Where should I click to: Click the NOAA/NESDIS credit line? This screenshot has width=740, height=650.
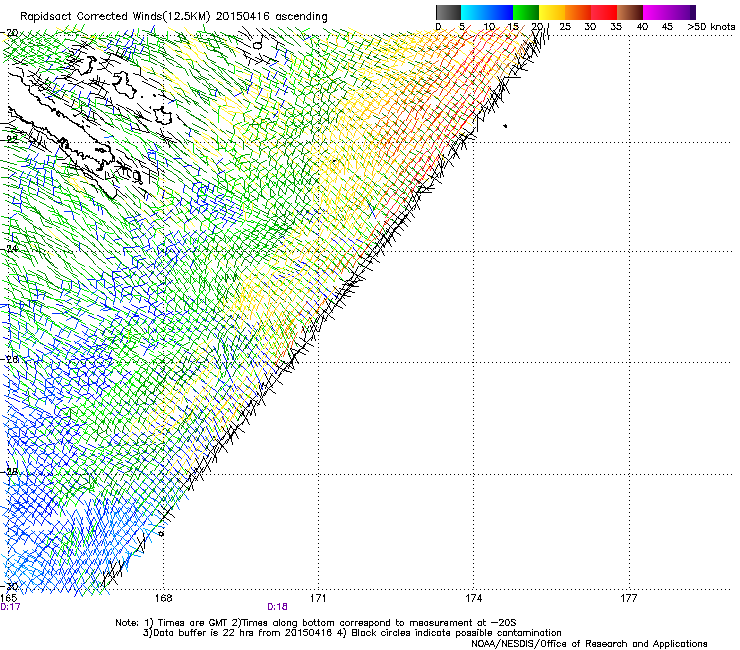589,644
